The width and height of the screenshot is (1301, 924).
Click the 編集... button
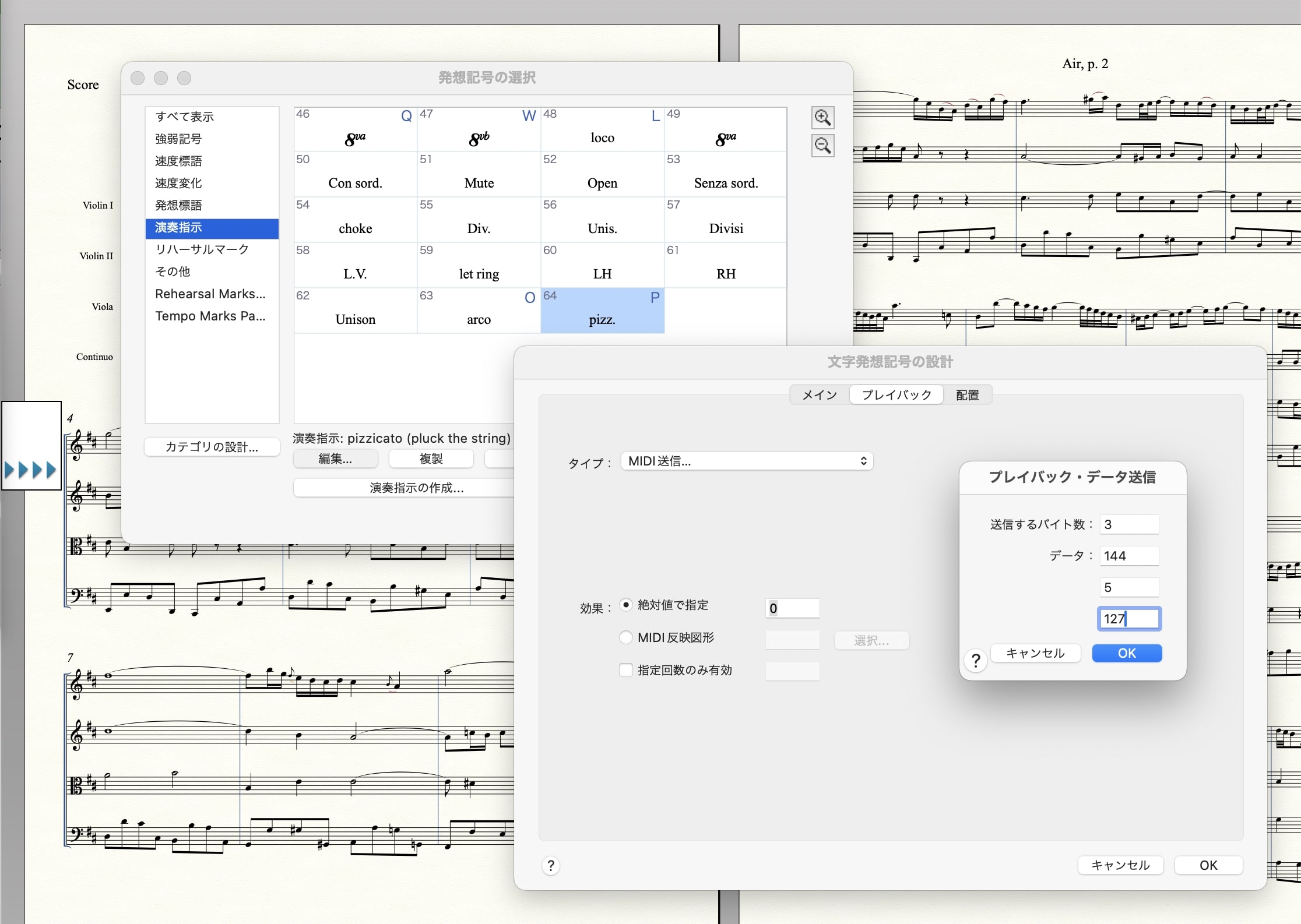(x=335, y=459)
